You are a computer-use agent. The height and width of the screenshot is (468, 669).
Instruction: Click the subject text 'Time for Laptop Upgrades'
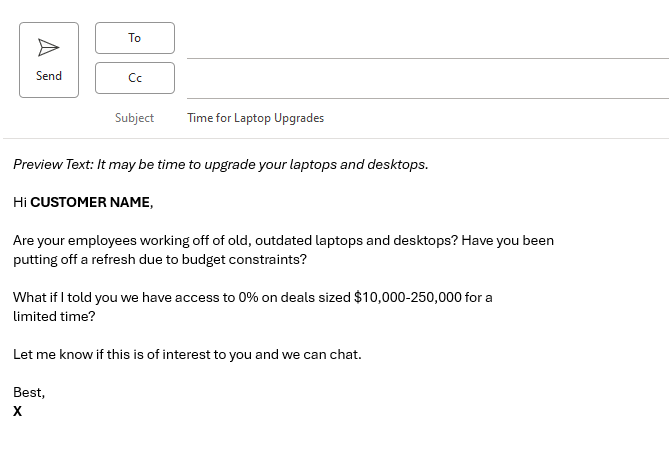[255, 118]
